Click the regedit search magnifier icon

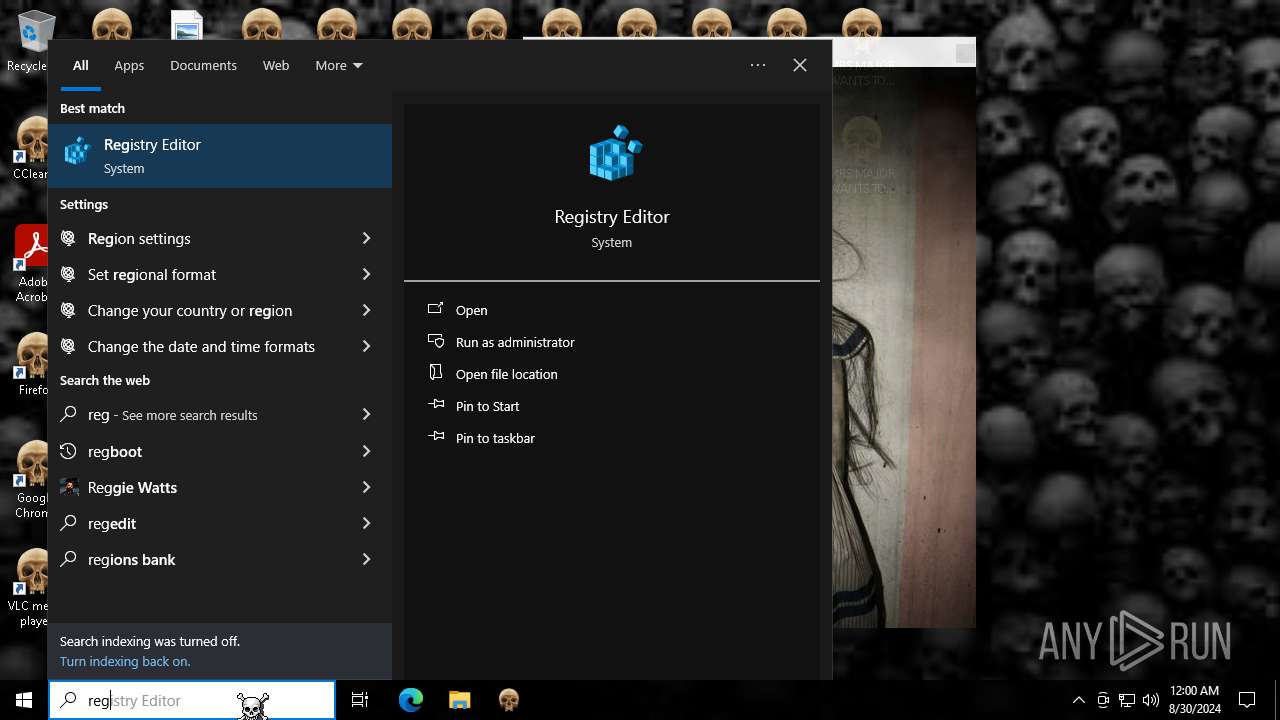click(69, 523)
